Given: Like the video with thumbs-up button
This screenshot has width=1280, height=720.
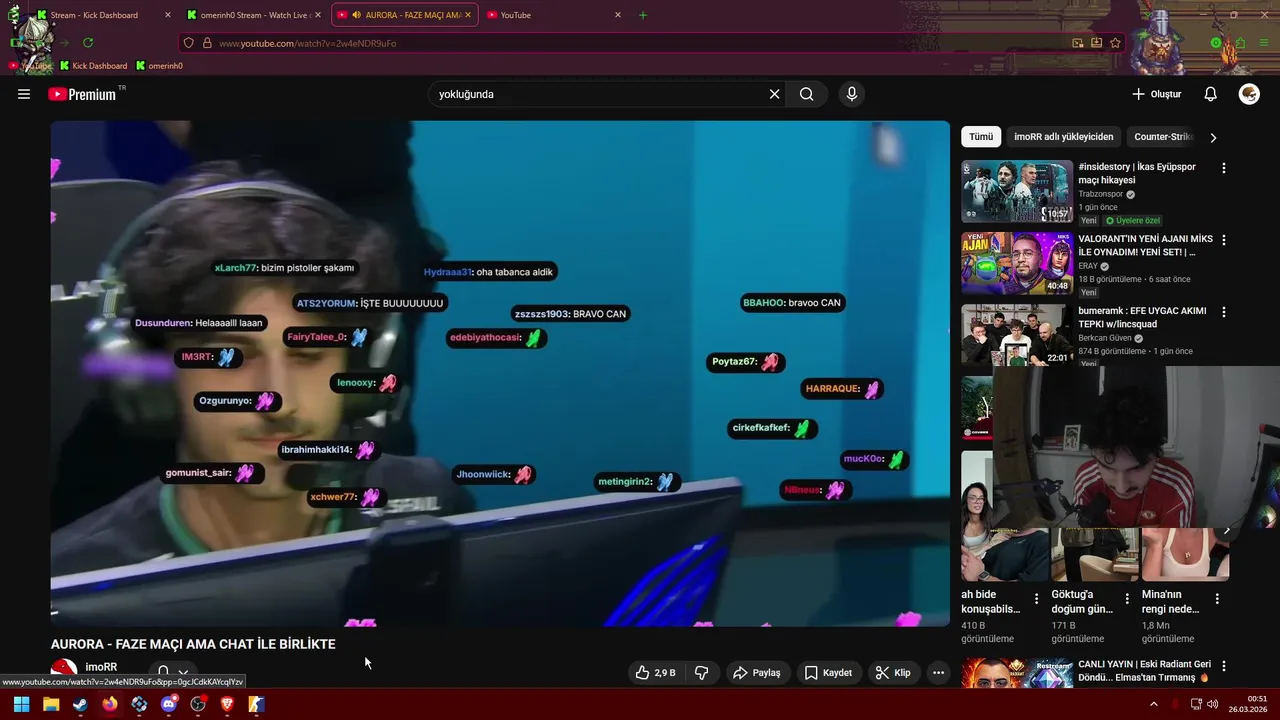Looking at the screenshot, I should pos(654,673).
